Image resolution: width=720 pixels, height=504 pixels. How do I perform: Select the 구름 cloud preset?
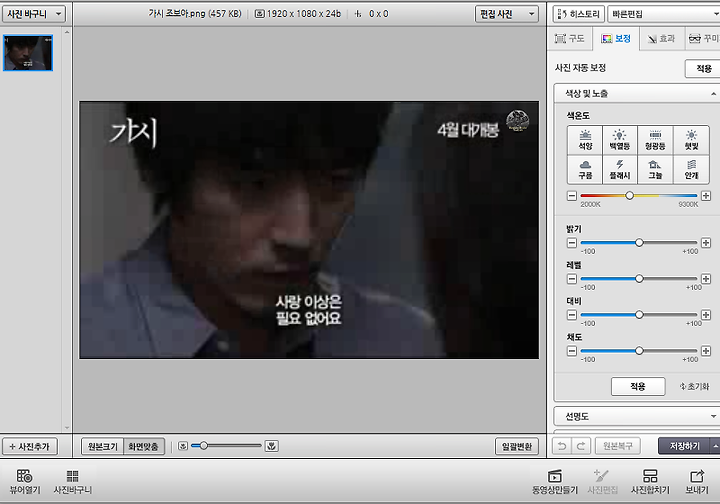click(x=585, y=169)
